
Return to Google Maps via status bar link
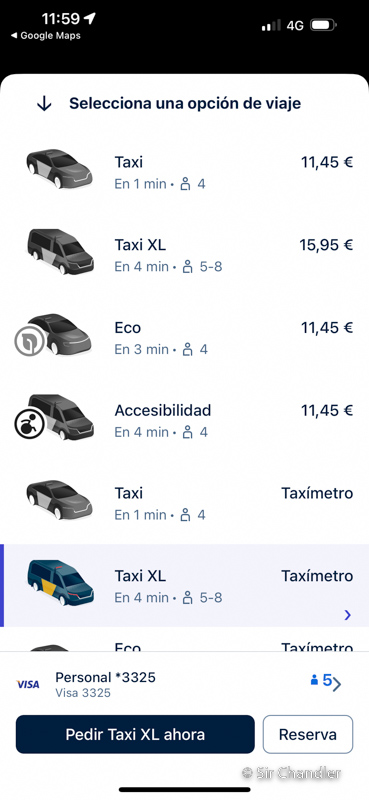coord(46,36)
